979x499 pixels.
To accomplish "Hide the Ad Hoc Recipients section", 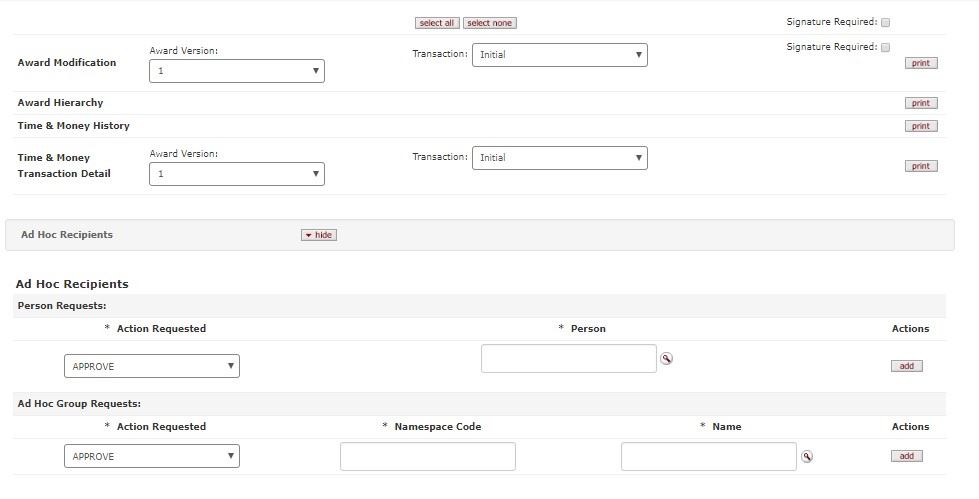I will 319,235.
